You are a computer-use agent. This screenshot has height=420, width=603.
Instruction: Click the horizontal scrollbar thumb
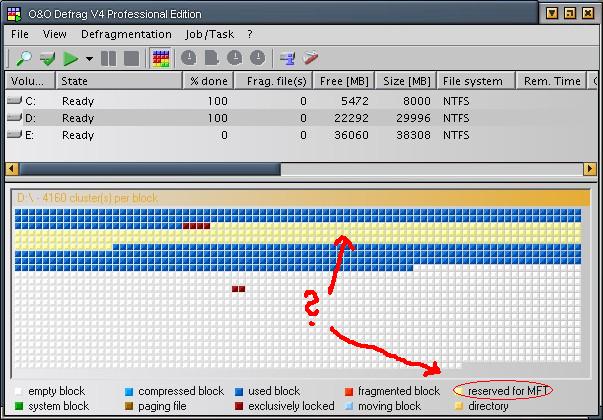pos(150,169)
